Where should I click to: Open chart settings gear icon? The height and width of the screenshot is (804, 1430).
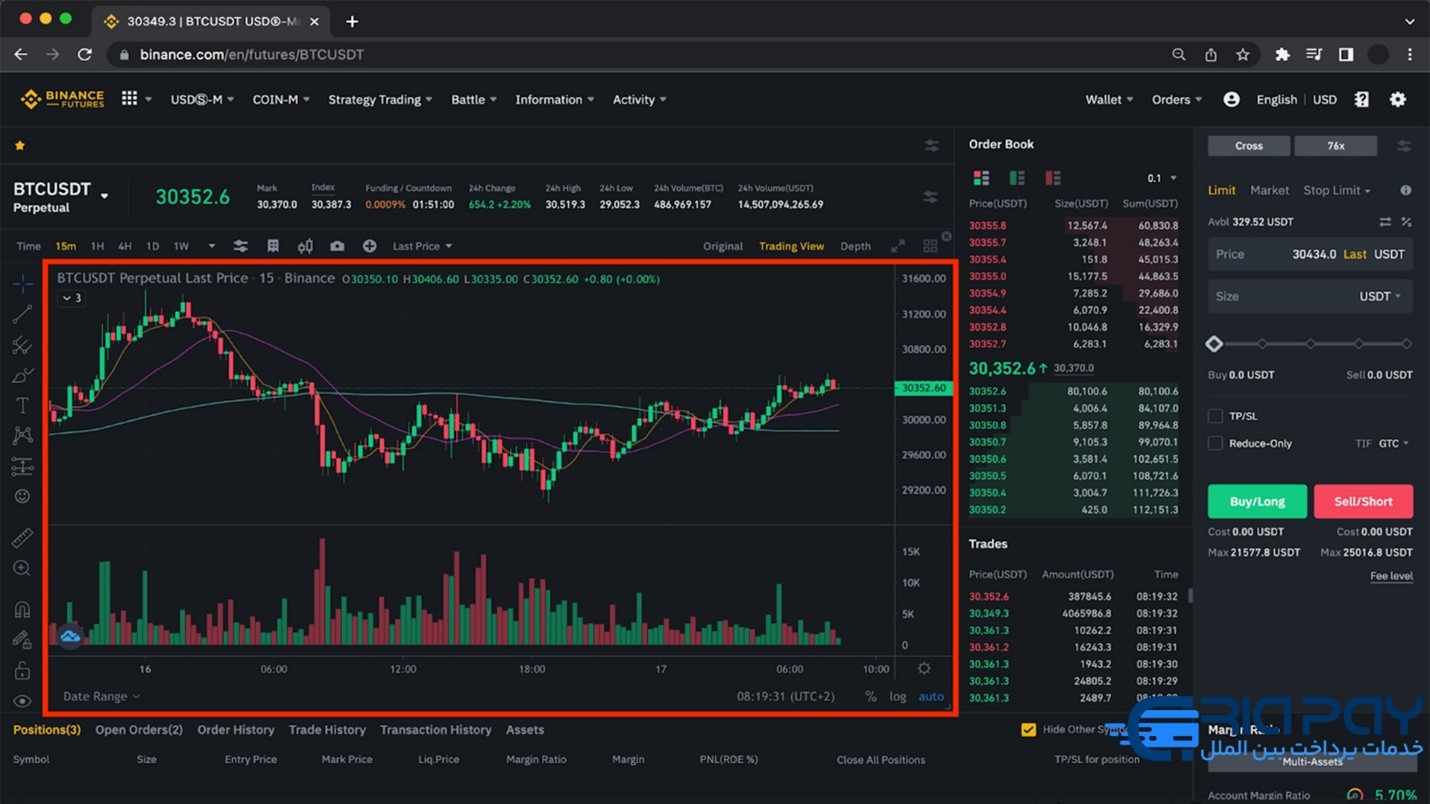pyautogui.click(x=924, y=669)
